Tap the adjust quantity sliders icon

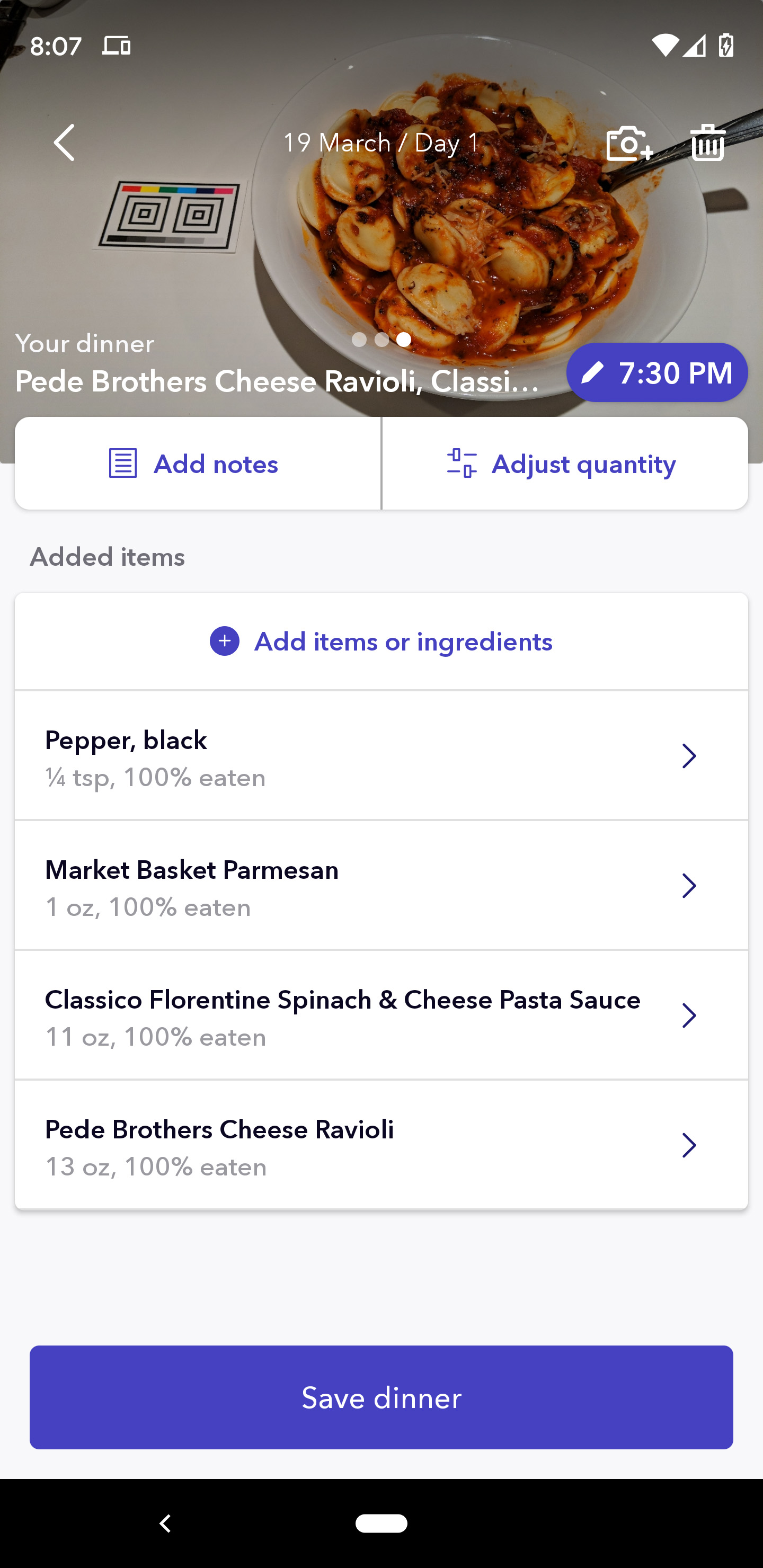462,464
